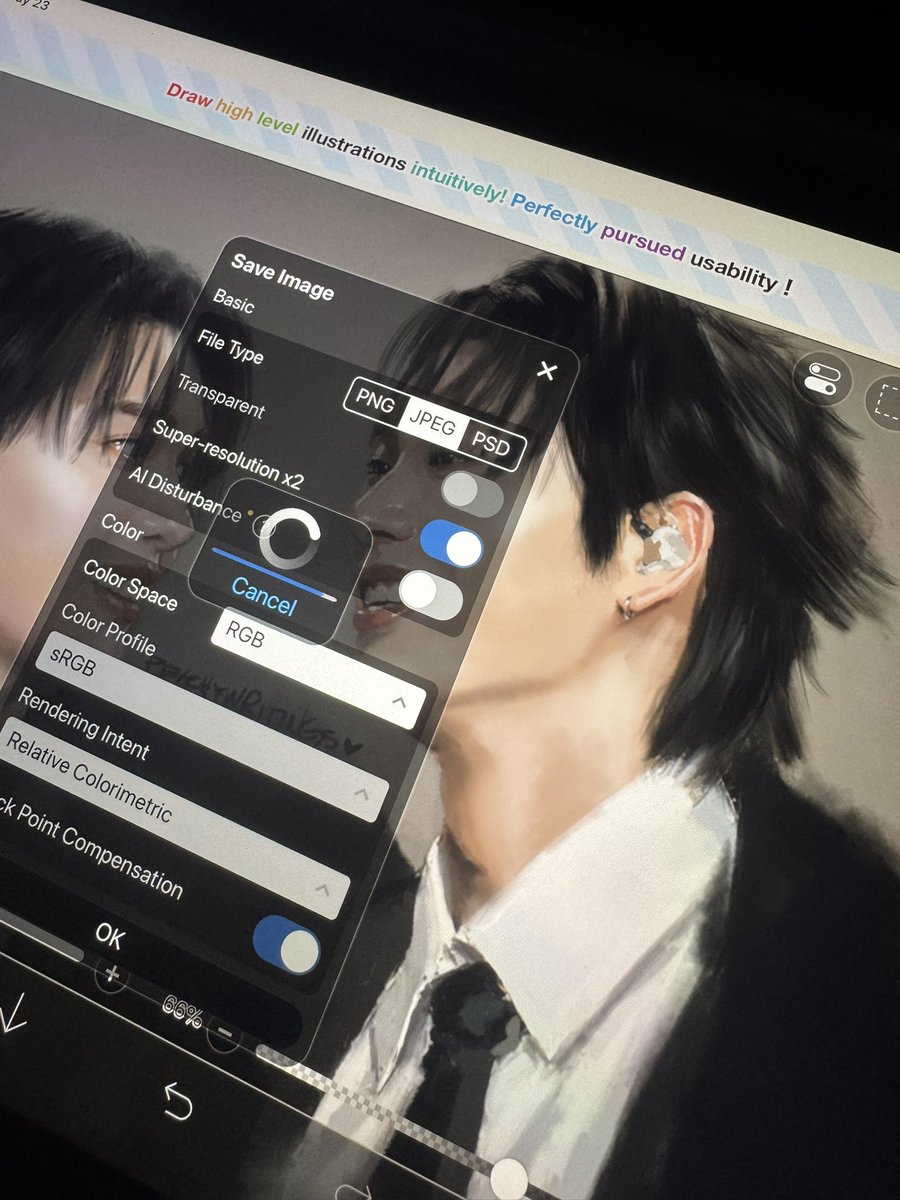The image size is (900, 1200).
Task: Open the tool settings toggle icon at top right
Action: coord(821,380)
